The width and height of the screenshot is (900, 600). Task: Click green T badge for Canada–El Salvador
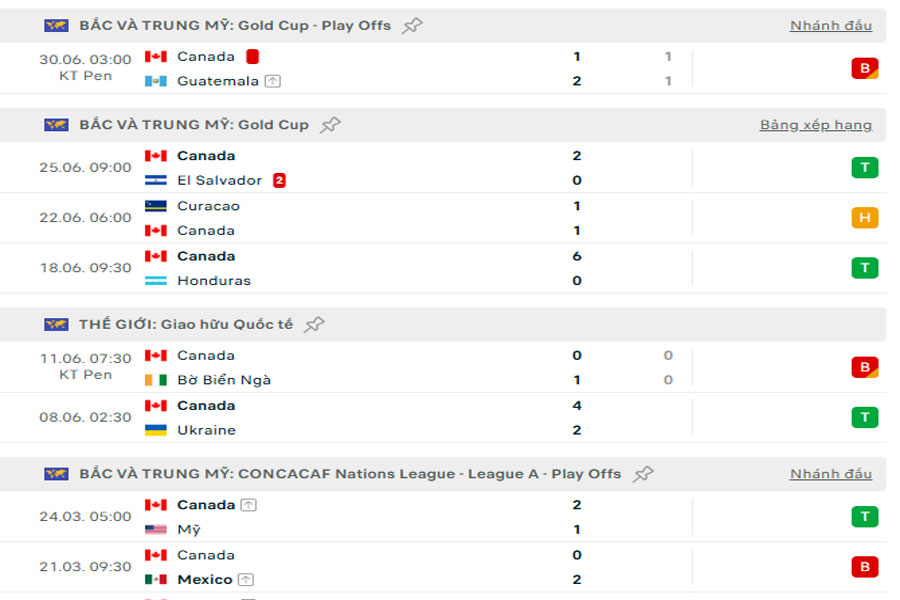[x=864, y=168]
